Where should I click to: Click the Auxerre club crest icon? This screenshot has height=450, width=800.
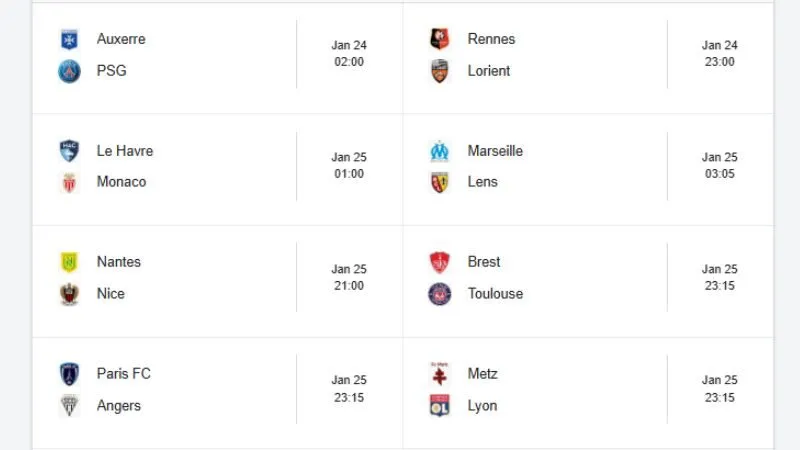pos(69,39)
